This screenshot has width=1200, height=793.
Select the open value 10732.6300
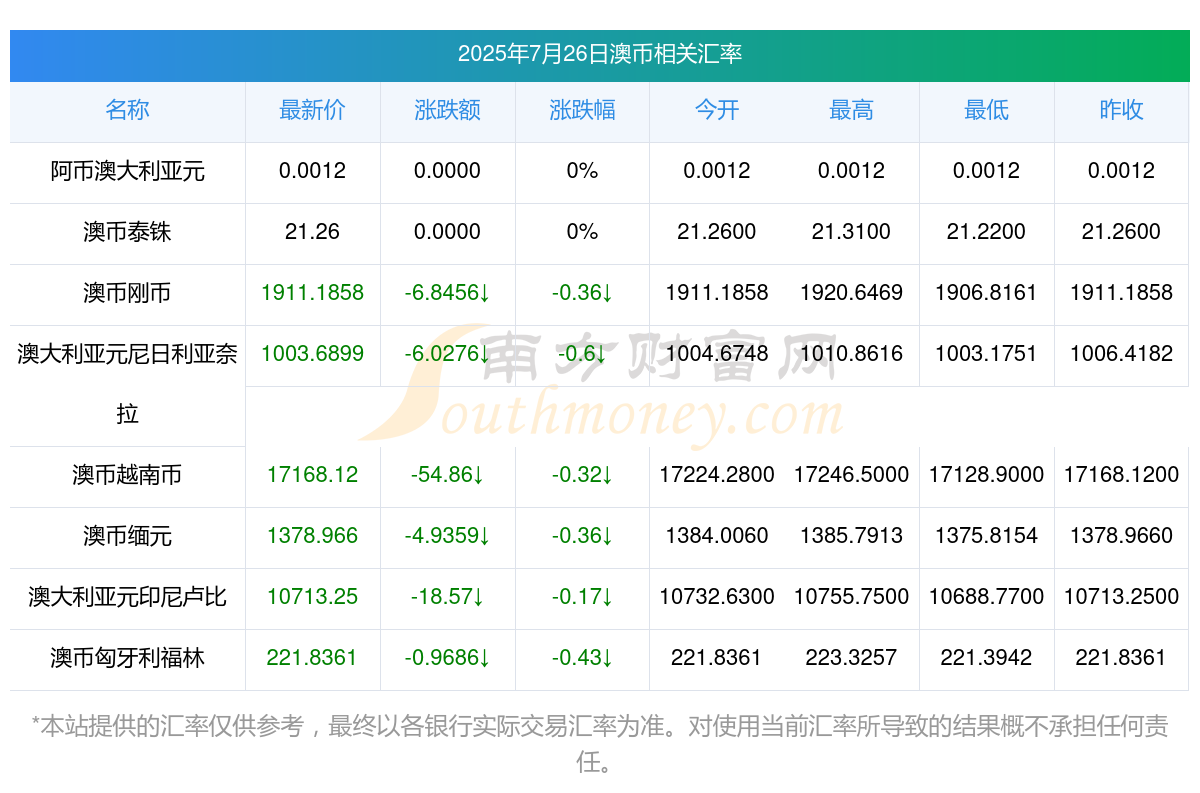click(717, 597)
